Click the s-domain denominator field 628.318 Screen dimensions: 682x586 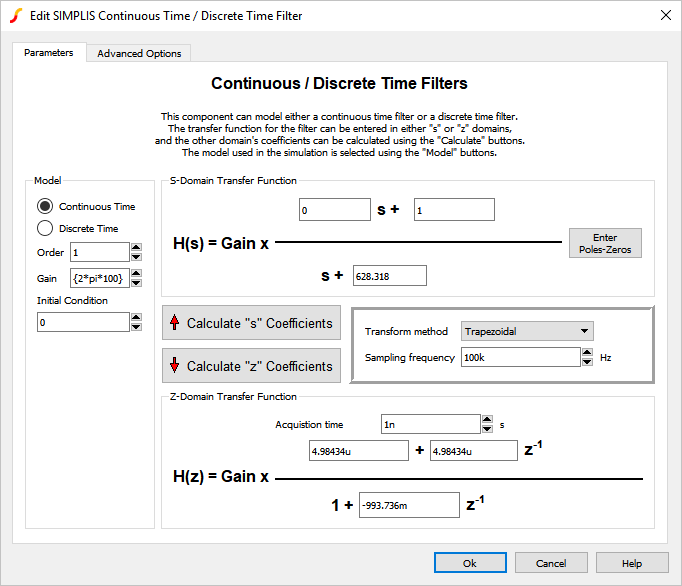(389, 275)
